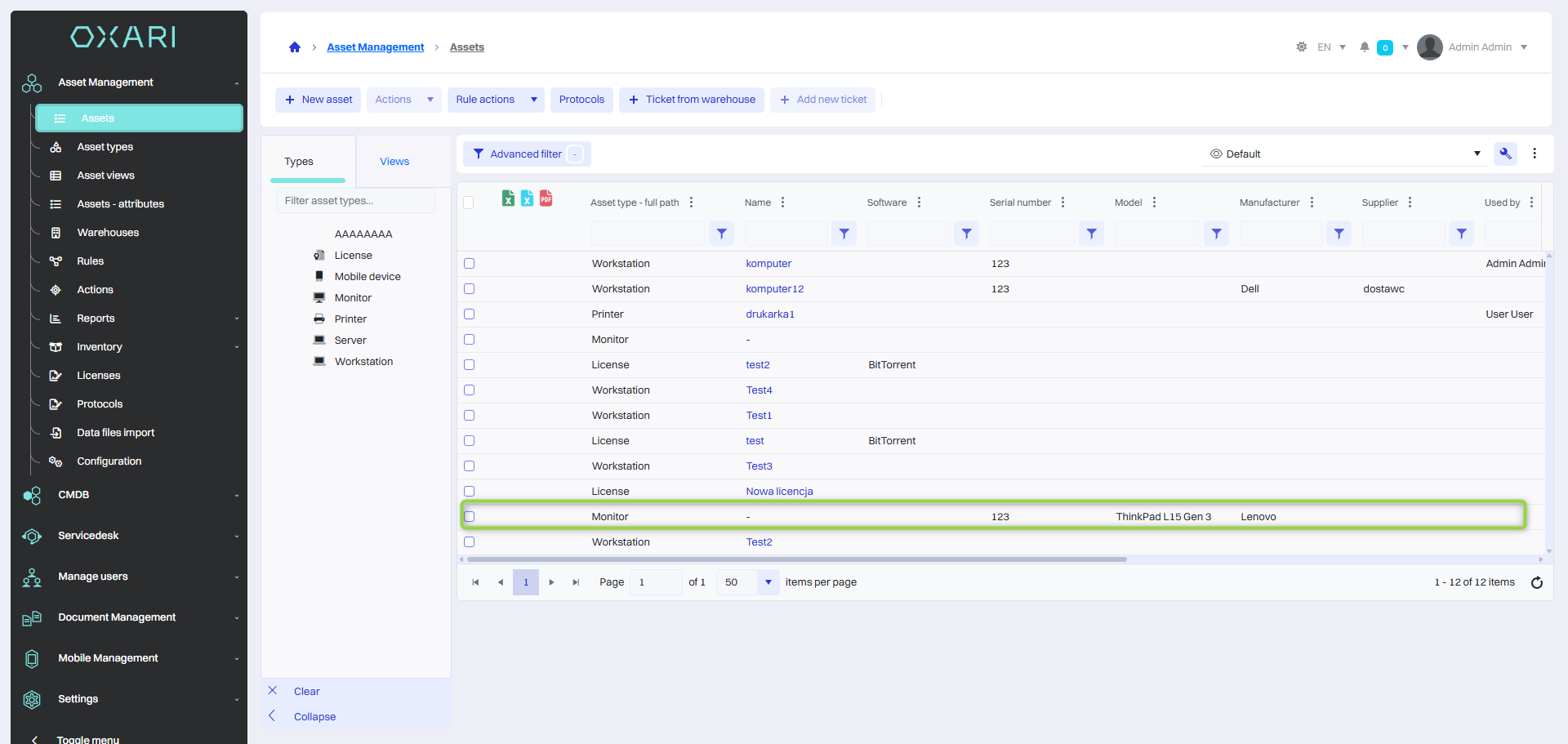Switch to the Views tab
The image size is (1568, 744).
(394, 162)
